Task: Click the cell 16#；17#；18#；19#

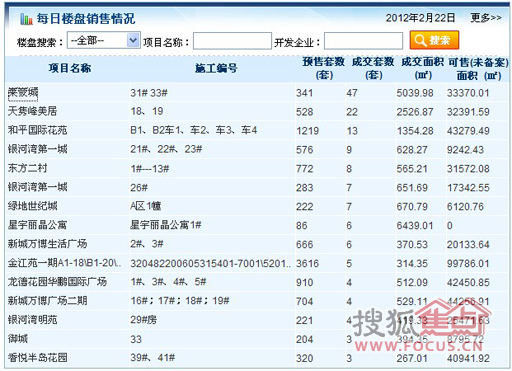Action: point(180,301)
